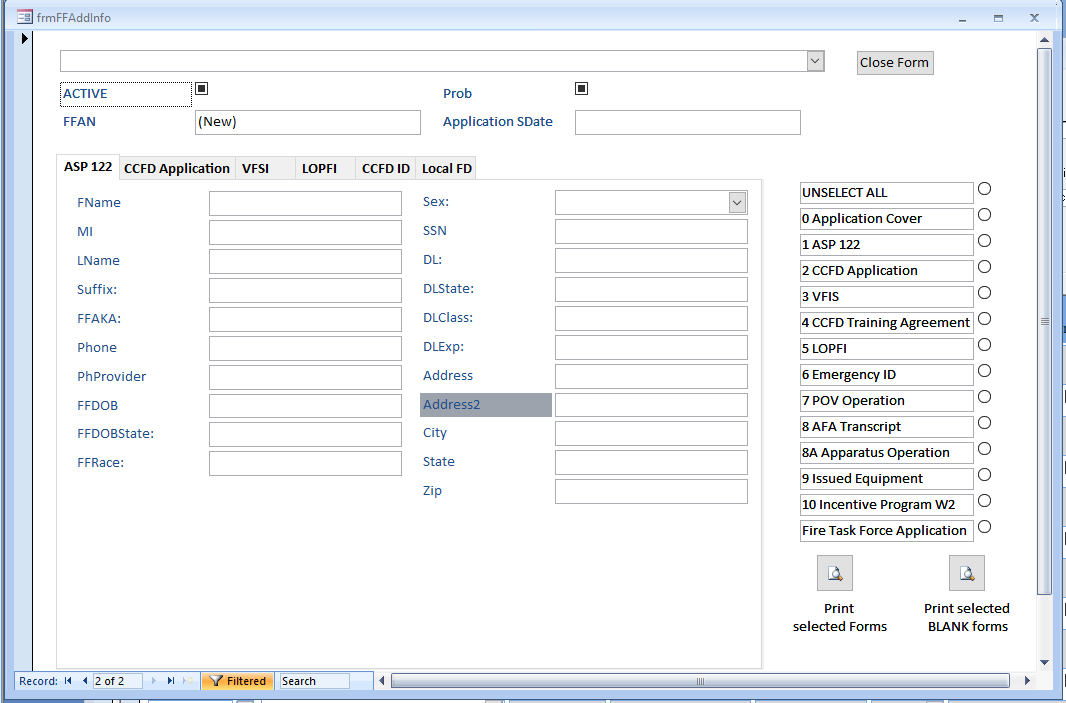
Task: Click the frmFFAddInfo form icon in title bar
Action: tap(24, 17)
